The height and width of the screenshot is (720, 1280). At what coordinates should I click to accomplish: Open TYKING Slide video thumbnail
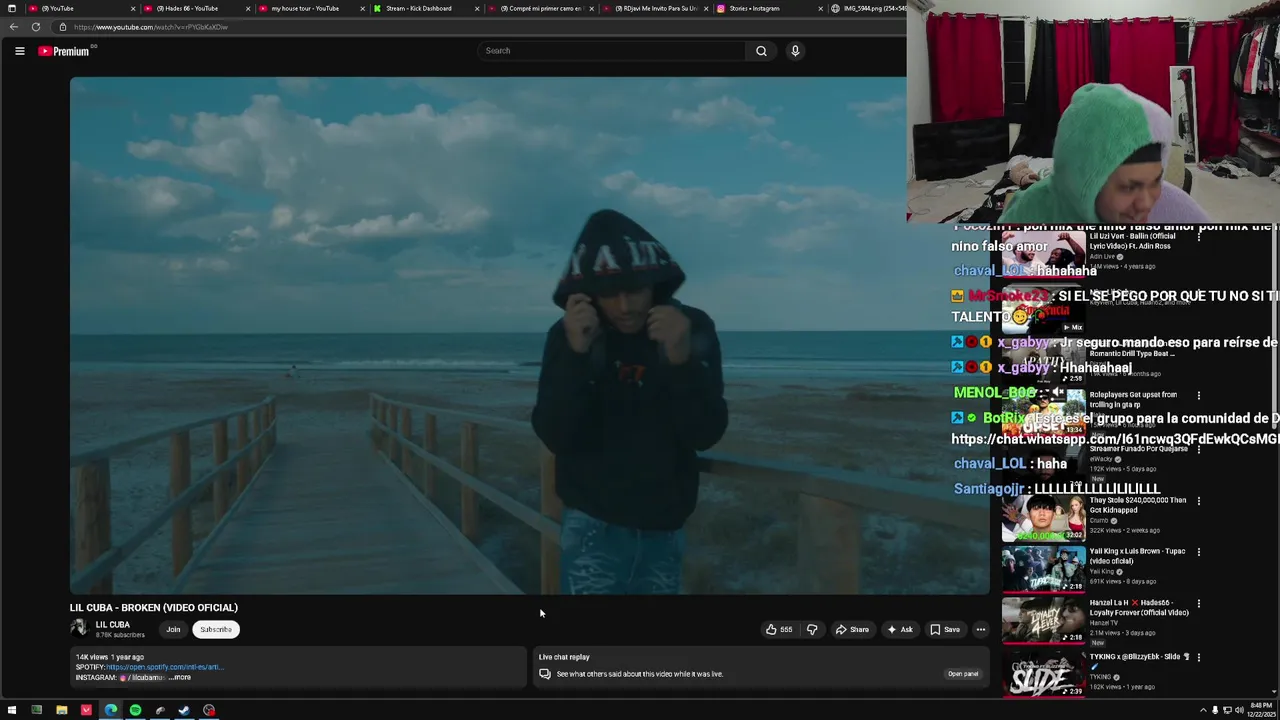1044,674
